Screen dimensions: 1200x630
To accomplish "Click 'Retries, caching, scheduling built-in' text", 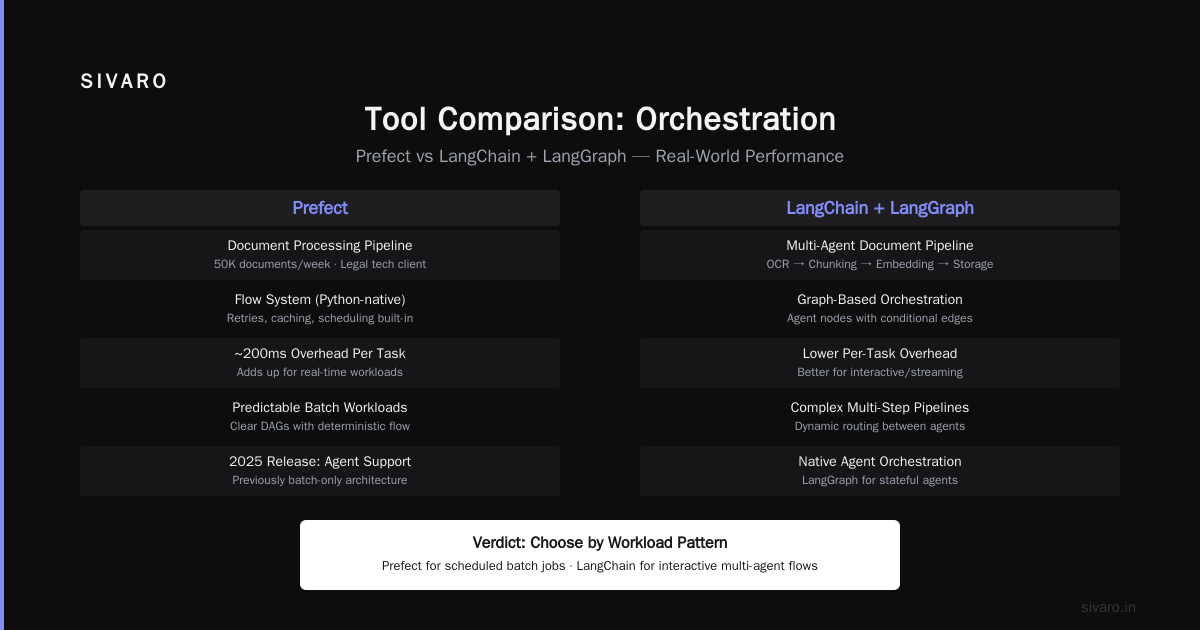I will coord(320,318).
